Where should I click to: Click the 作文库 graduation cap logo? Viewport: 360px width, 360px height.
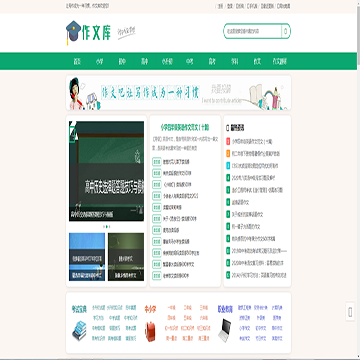click(x=88, y=32)
